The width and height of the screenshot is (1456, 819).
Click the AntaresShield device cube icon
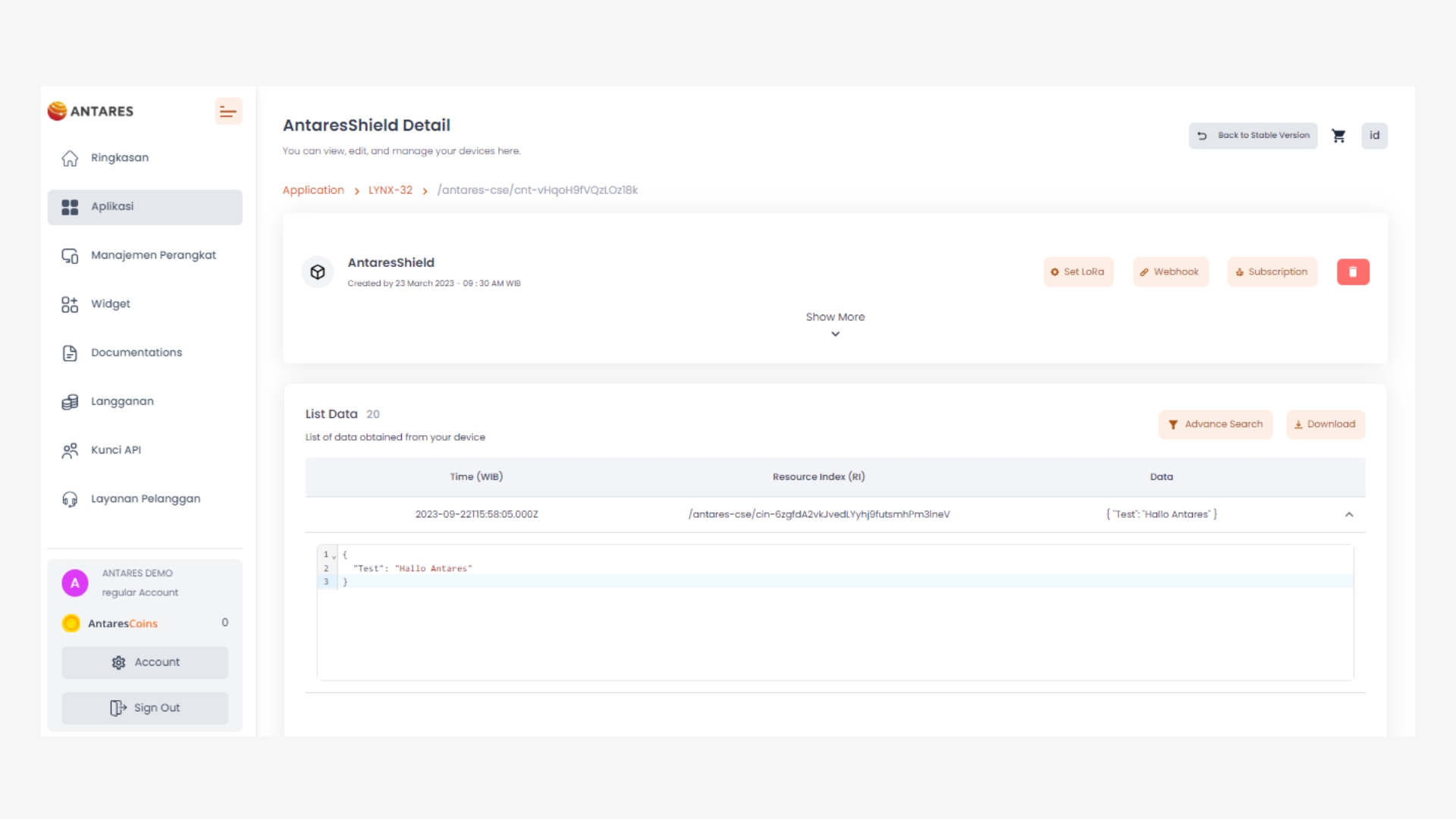click(x=318, y=271)
